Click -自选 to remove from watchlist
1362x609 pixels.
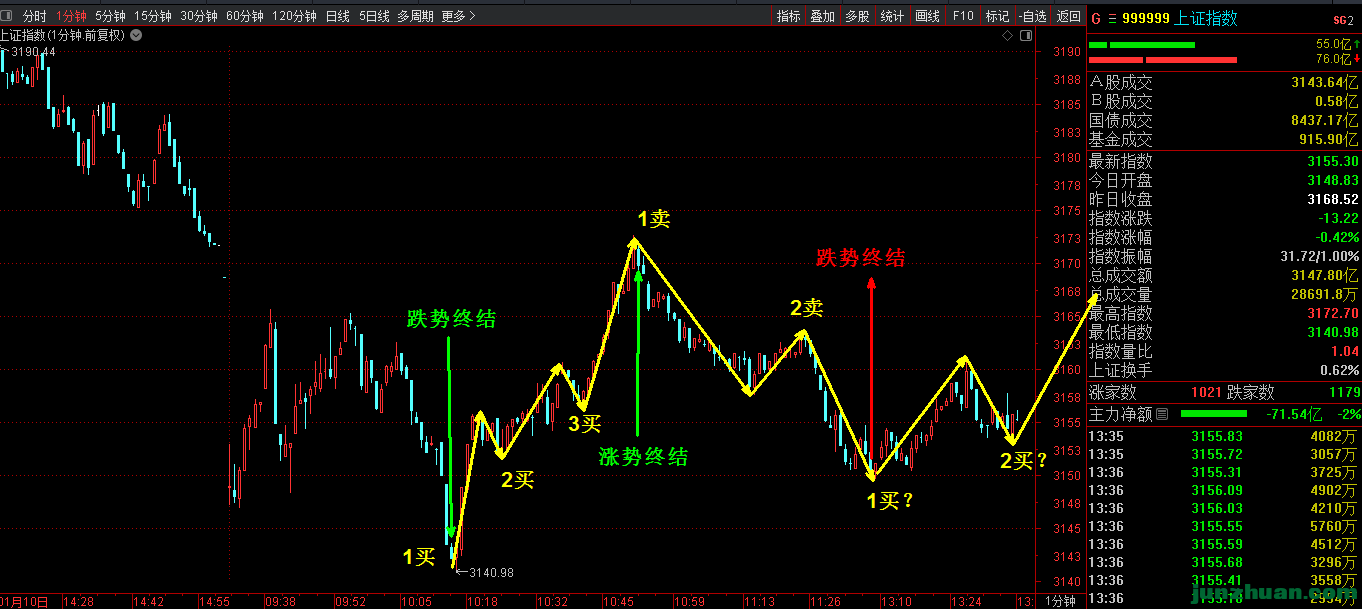1032,16
